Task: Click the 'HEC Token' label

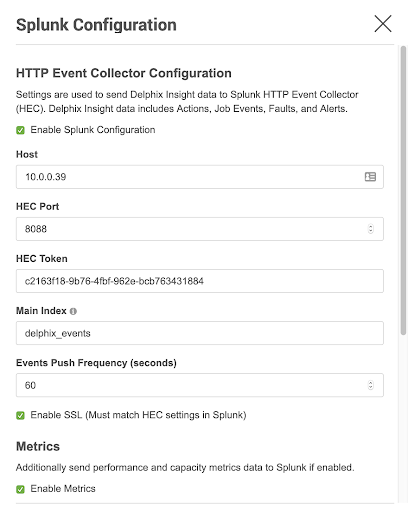Action: pos(42,259)
